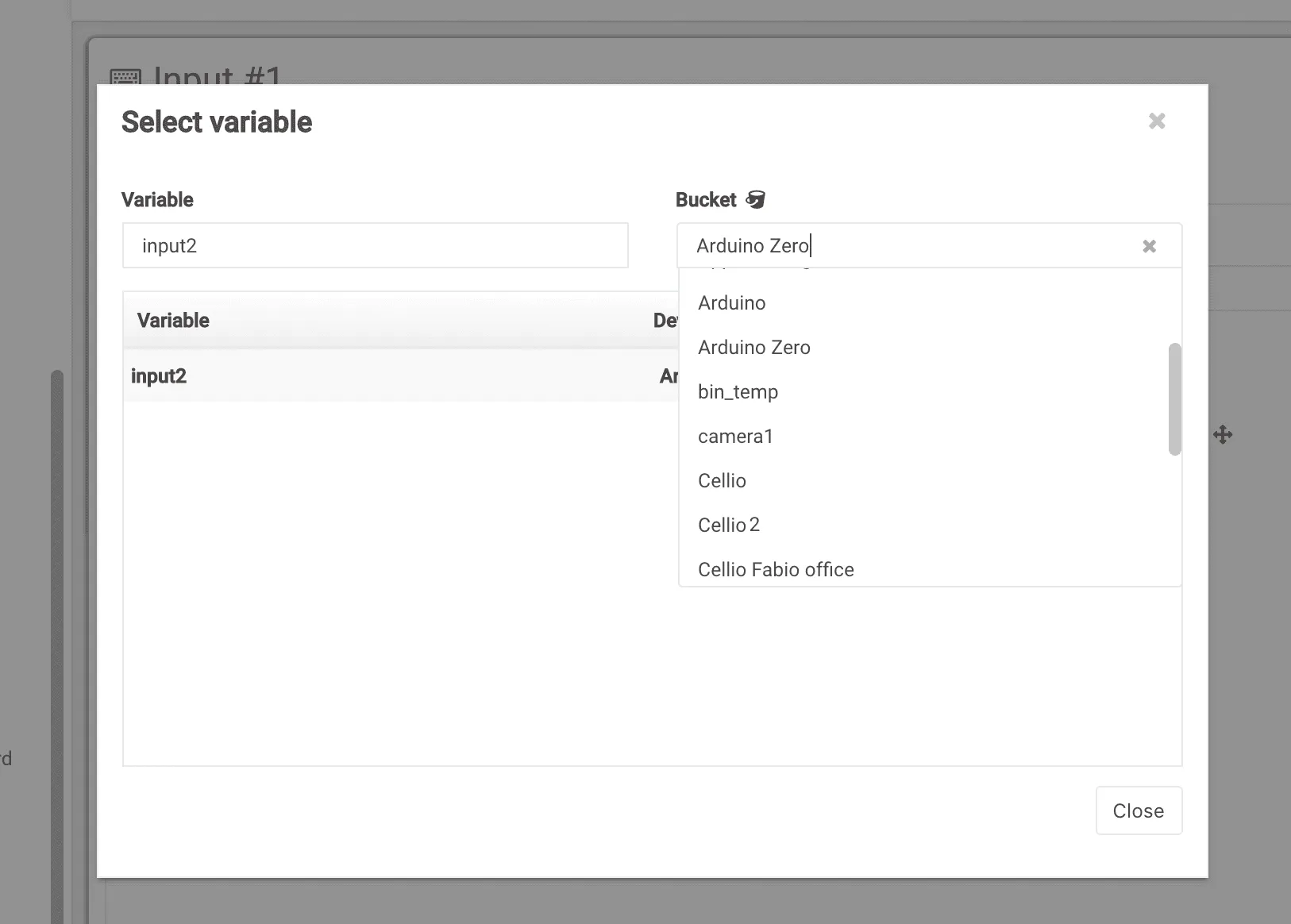Click the Input #1 widget title
Screen dimensions: 1291x924
tap(218, 77)
